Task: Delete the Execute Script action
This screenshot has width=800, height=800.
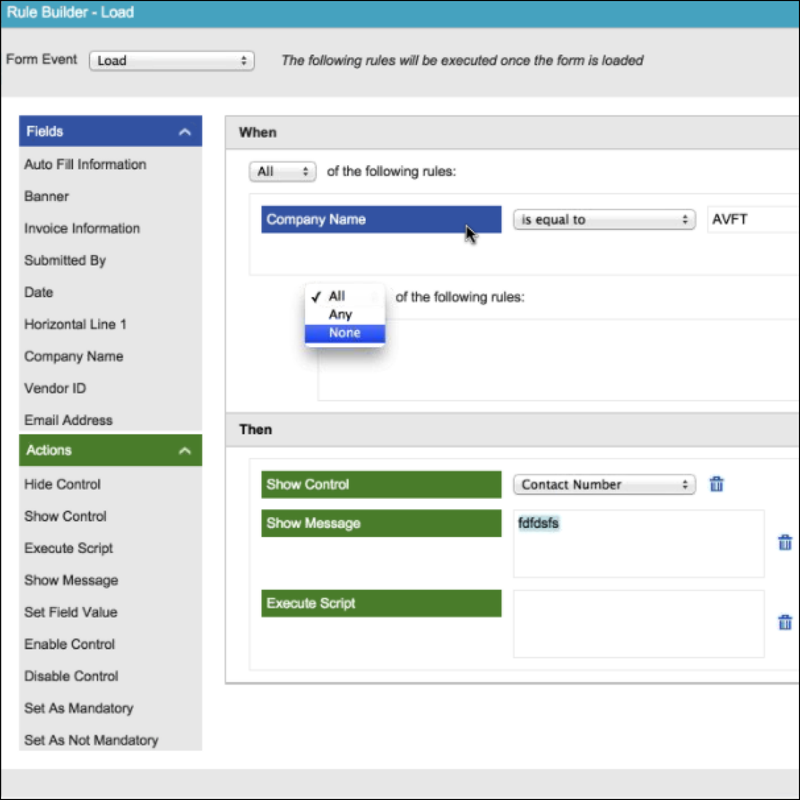Action: (x=785, y=623)
